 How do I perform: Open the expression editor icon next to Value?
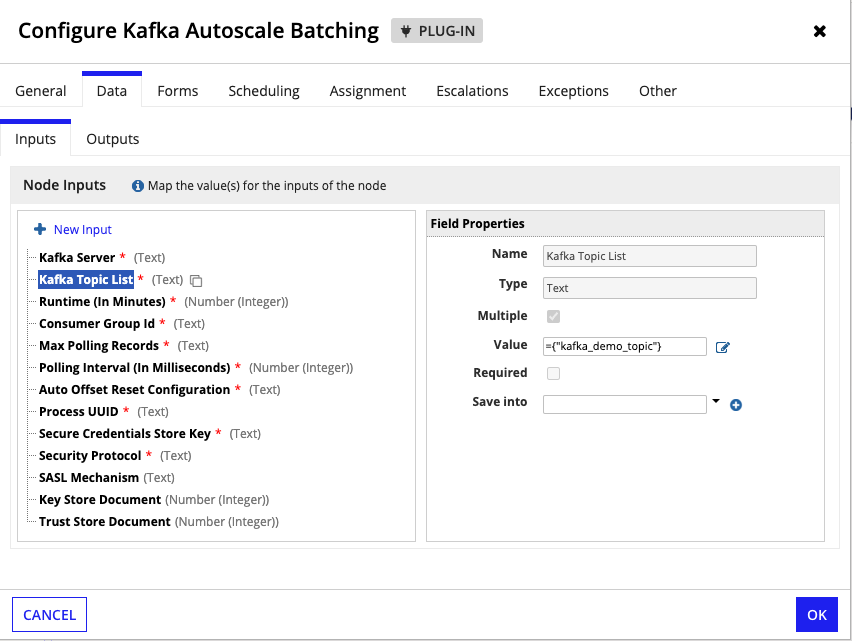pyautogui.click(x=723, y=347)
